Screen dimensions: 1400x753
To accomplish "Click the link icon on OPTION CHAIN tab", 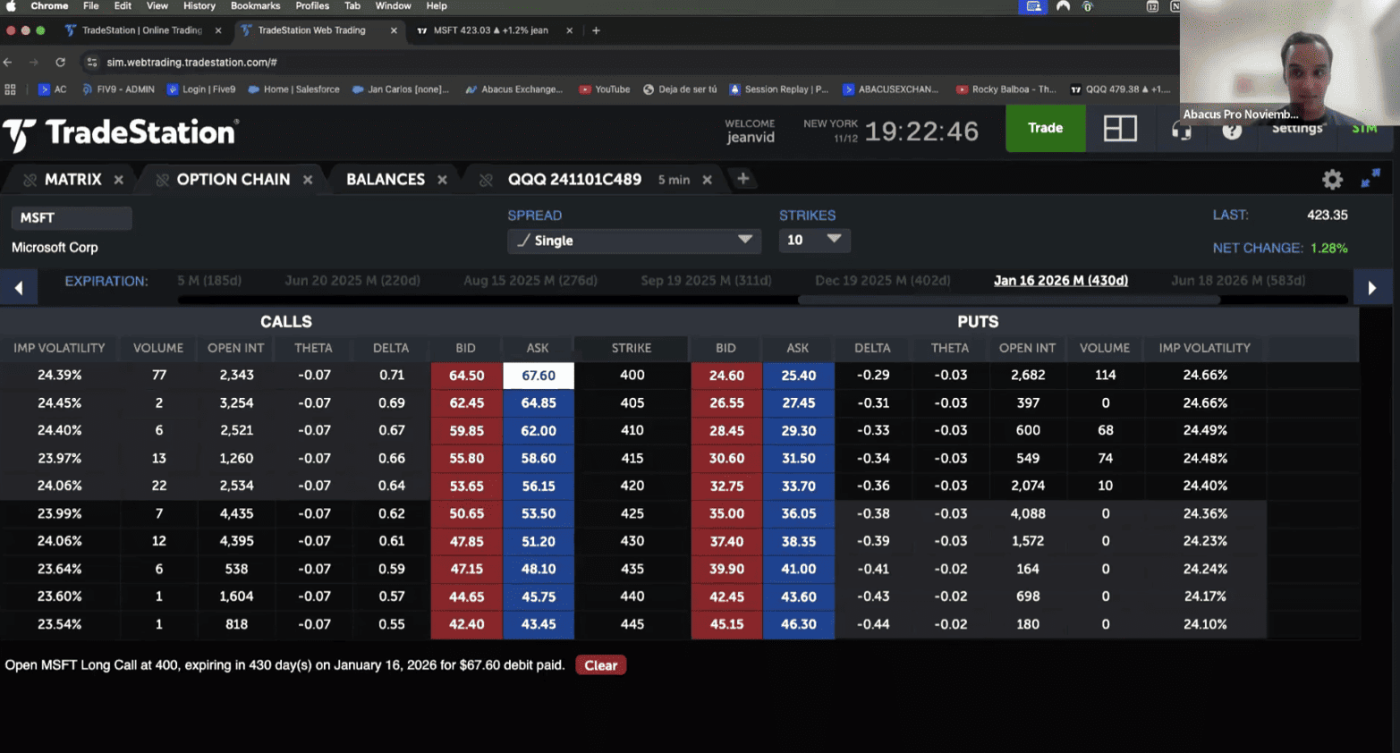I will point(162,180).
